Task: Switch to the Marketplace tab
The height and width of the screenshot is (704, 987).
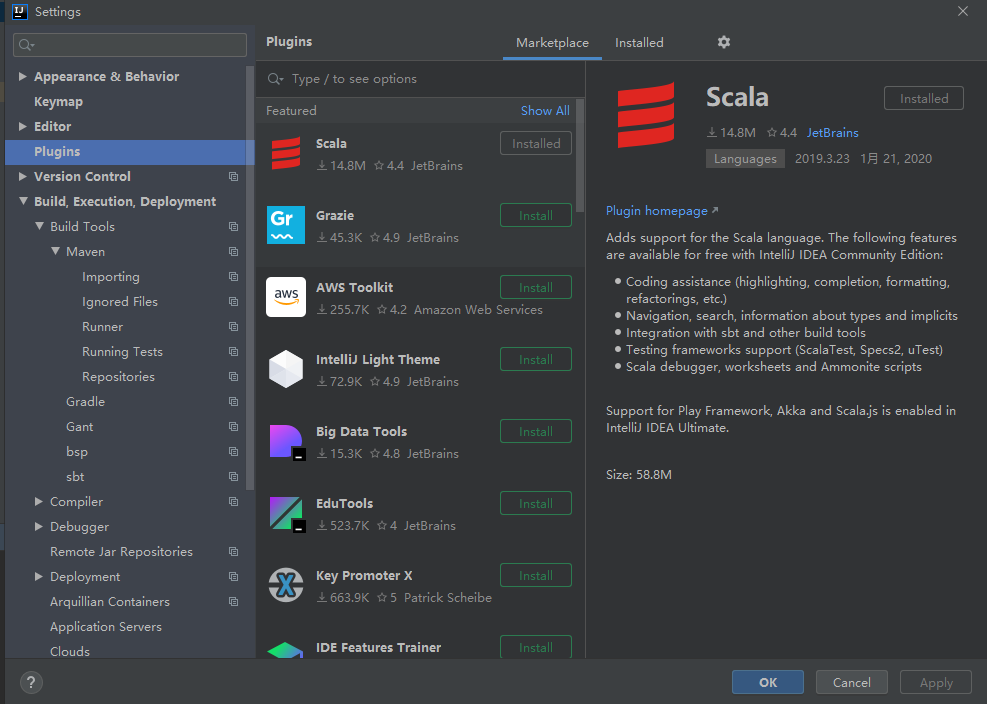Action: point(552,43)
